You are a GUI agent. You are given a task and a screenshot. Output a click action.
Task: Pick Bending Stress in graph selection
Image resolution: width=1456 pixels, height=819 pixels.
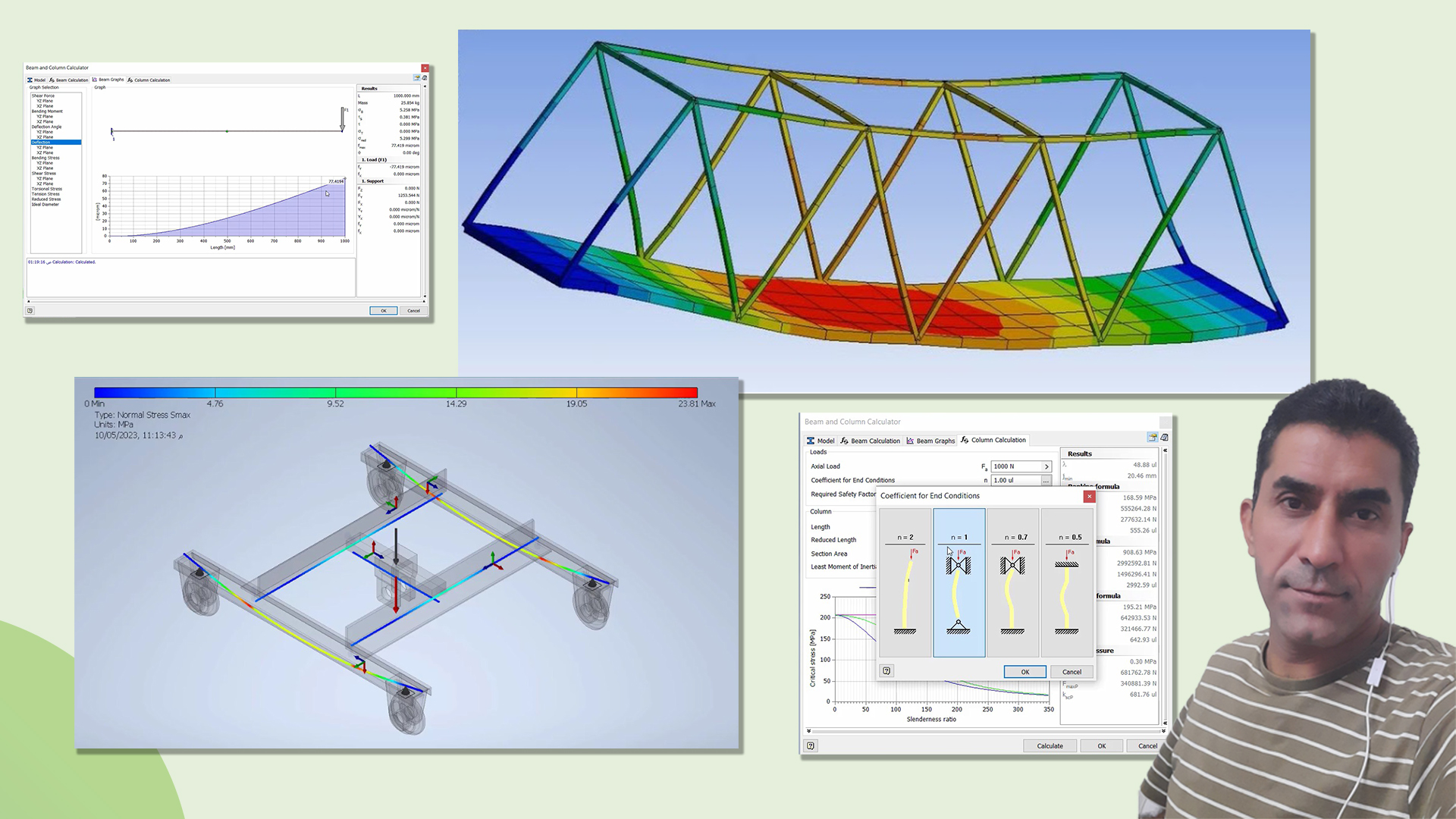[45, 158]
